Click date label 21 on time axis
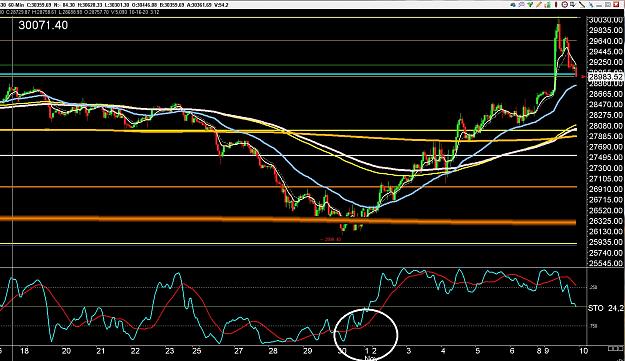The width and height of the screenshot is (625, 361). 101,351
